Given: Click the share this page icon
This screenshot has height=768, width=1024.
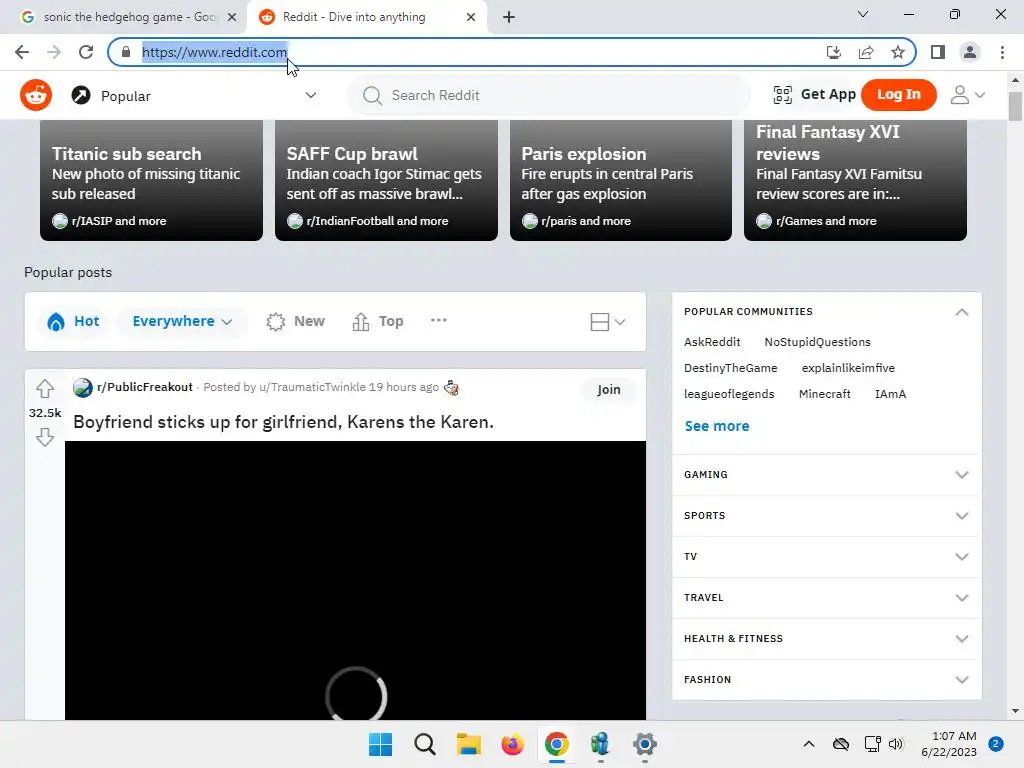Looking at the screenshot, I should click(x=866, y=52).
